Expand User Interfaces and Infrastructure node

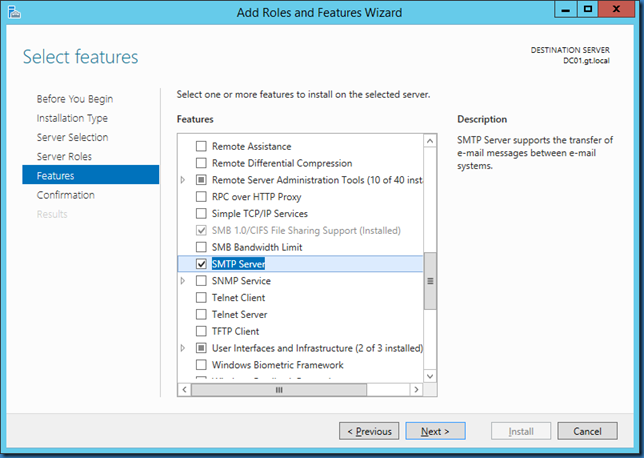coord(183,348)
